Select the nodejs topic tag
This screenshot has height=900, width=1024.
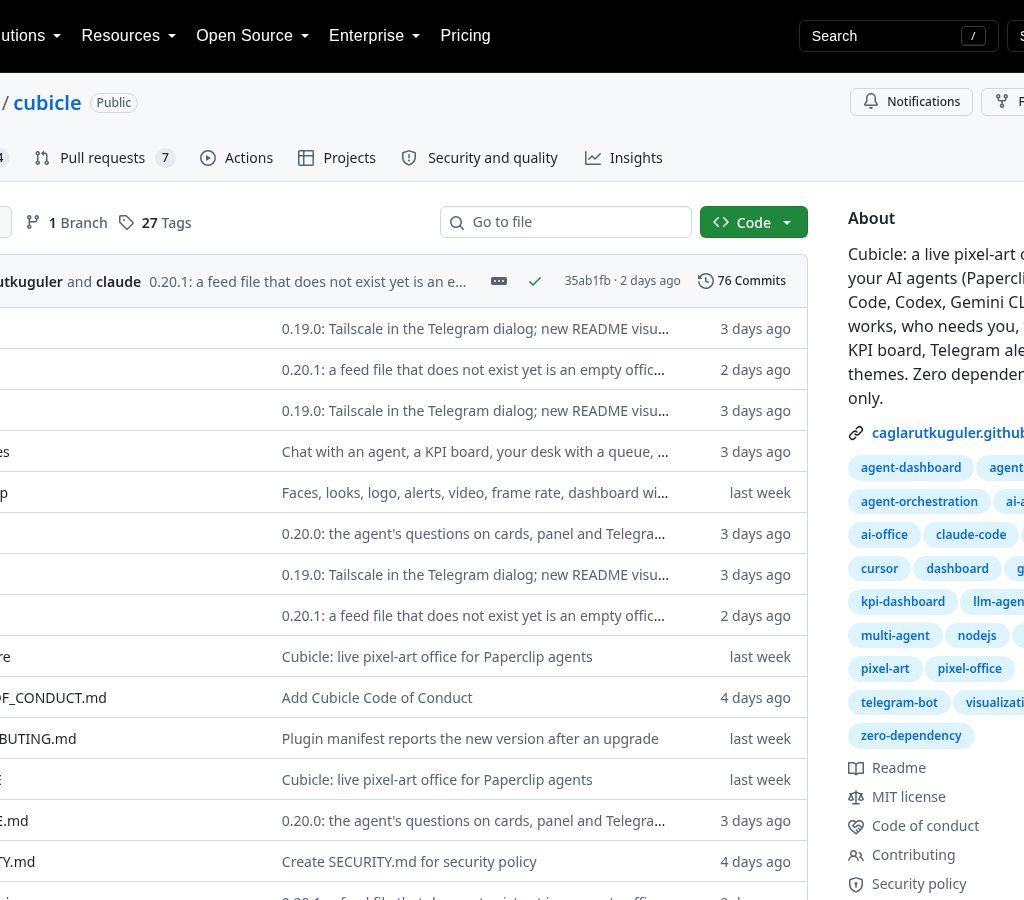pos(976,635)
